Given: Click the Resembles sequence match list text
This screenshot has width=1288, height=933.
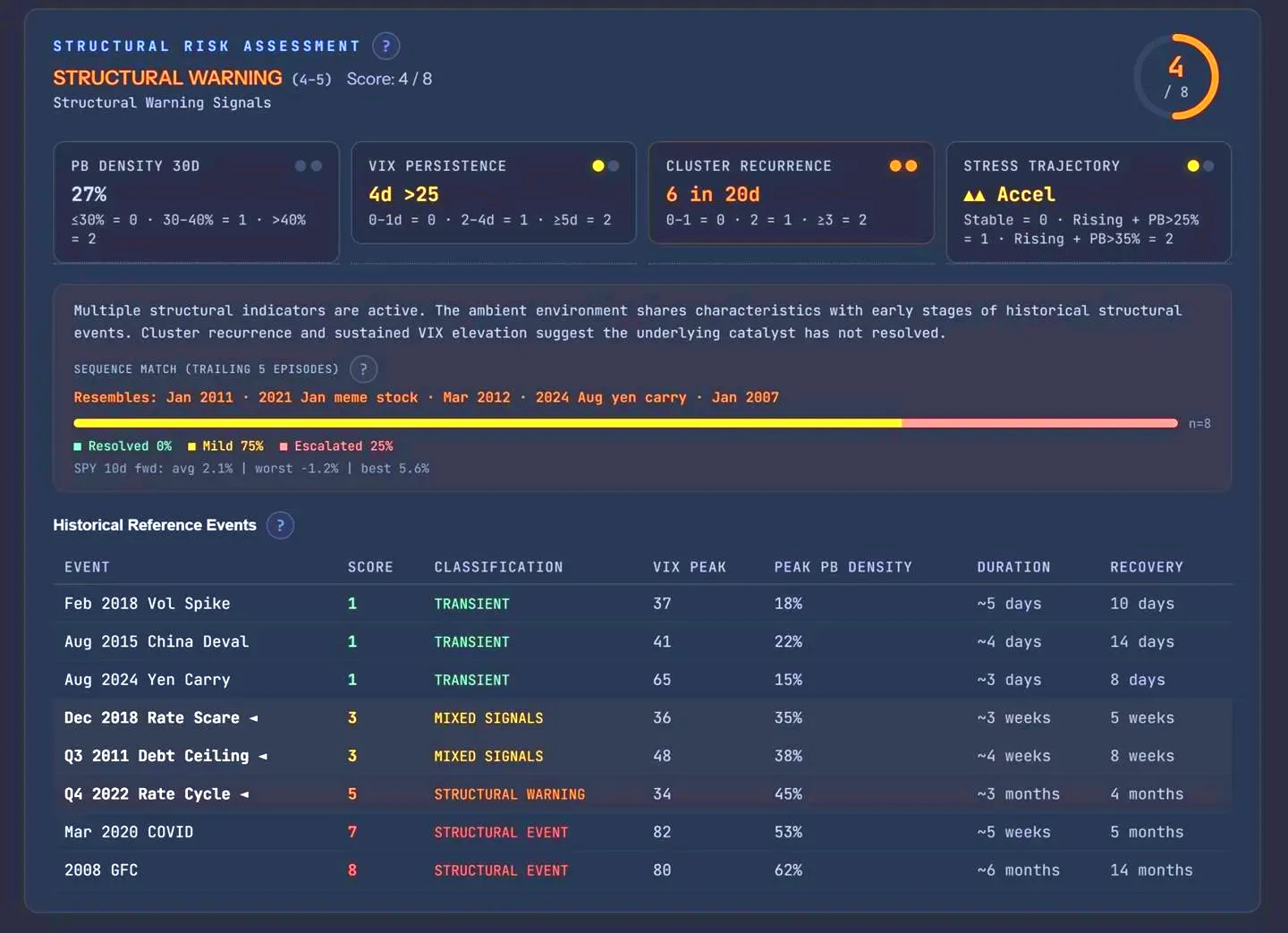Looking at the screenshot, I should pyautogui.click(x=426, y=397).
